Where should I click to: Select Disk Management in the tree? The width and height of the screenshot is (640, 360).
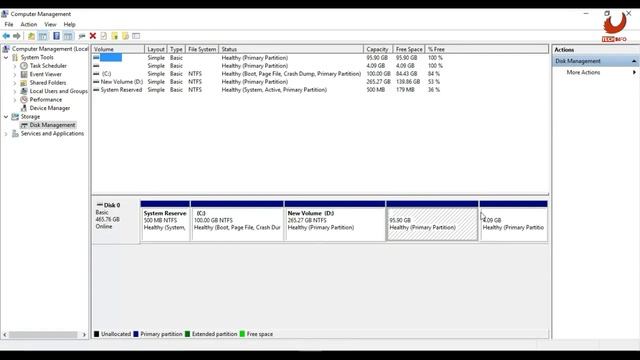coord(52,125)
